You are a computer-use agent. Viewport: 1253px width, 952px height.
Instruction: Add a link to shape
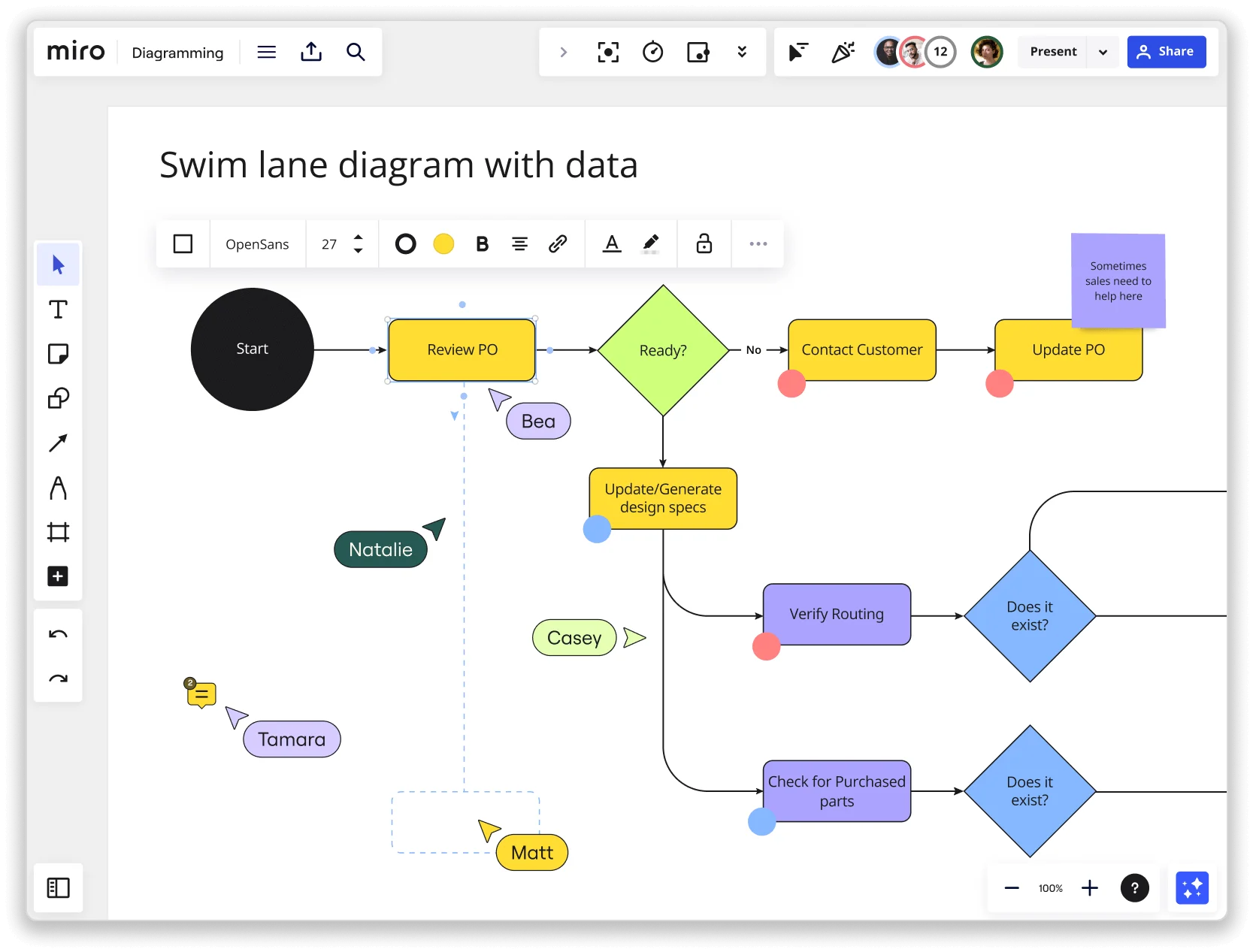[558, 243]
